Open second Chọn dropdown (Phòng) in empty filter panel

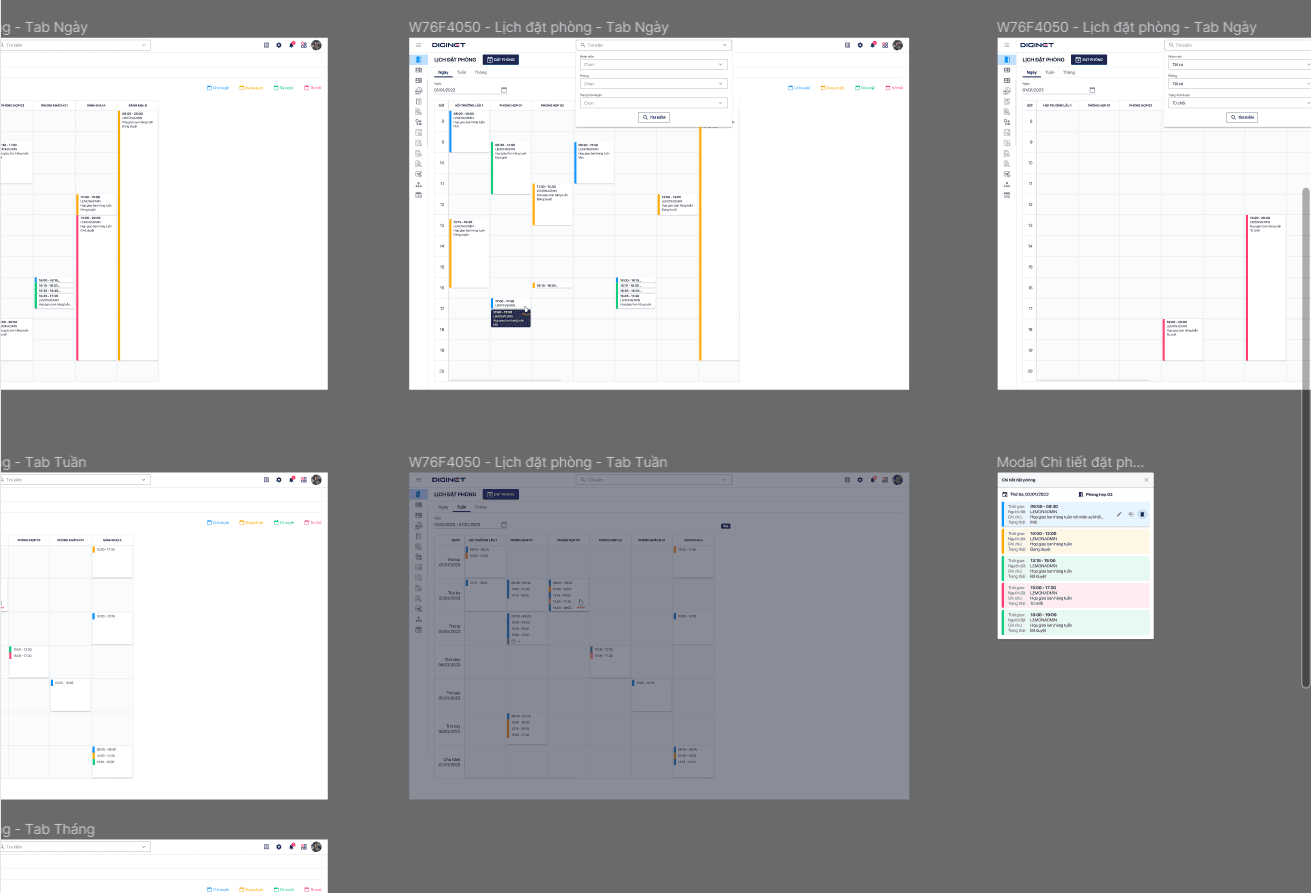point(653,84)
